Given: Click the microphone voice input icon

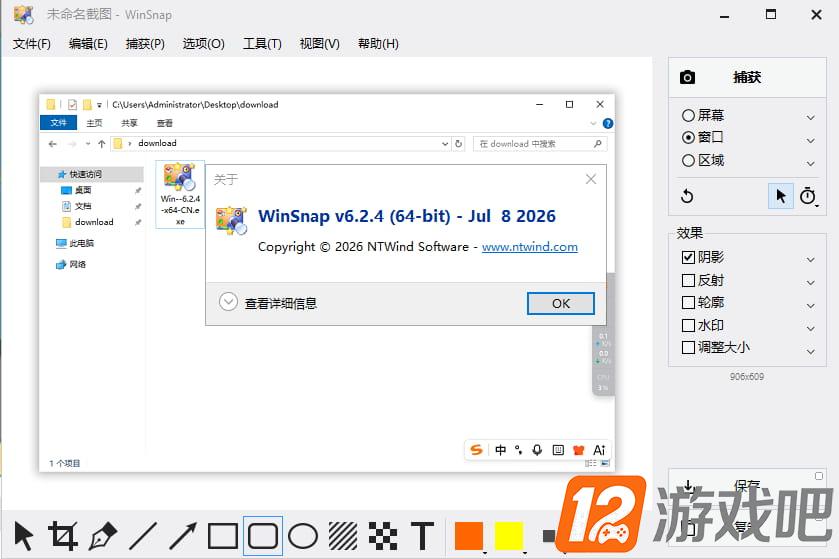Looking at the screenshot, I should coord(537,450).
